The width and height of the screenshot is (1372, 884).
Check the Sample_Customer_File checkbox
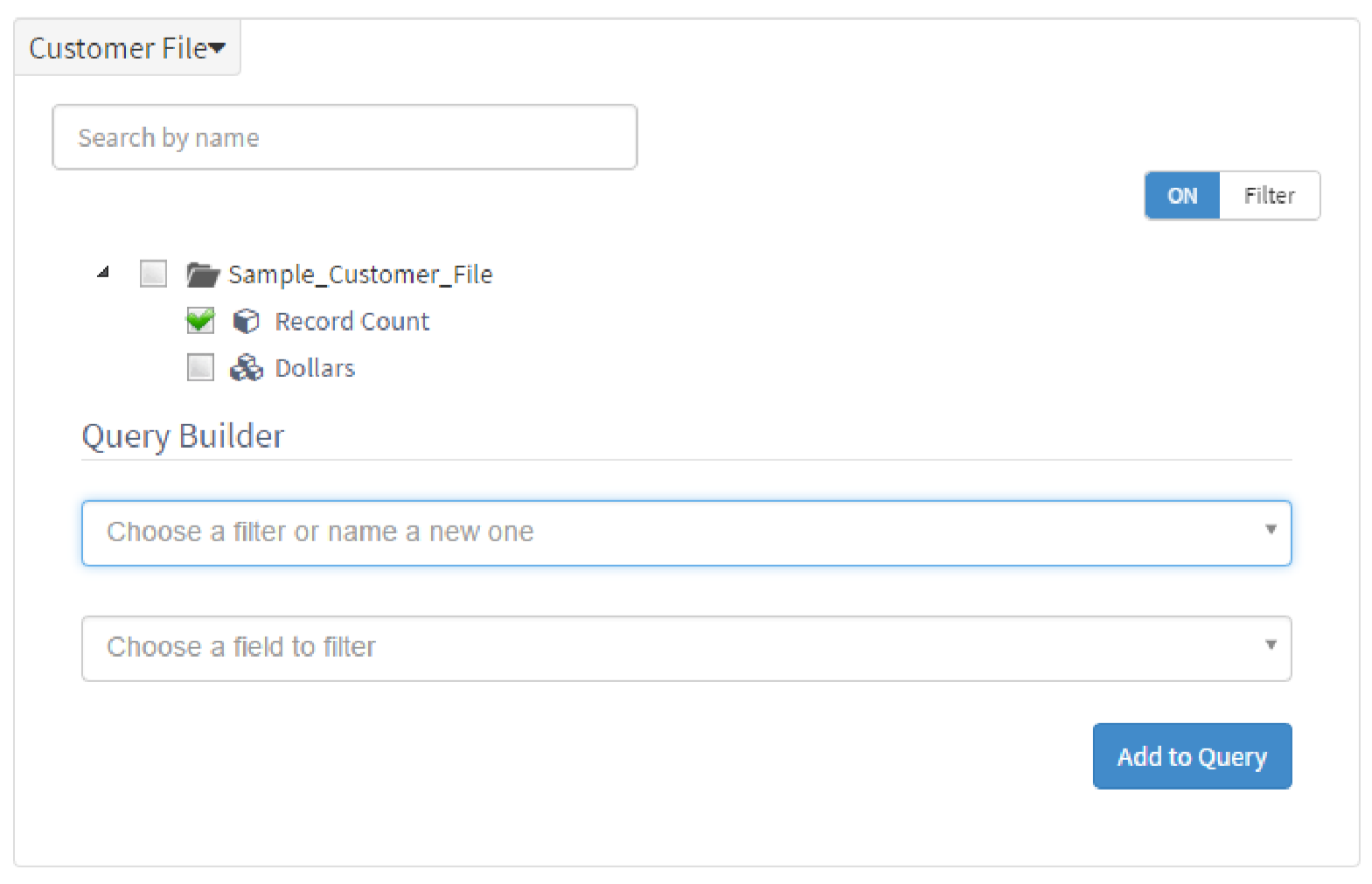[154, 274]
